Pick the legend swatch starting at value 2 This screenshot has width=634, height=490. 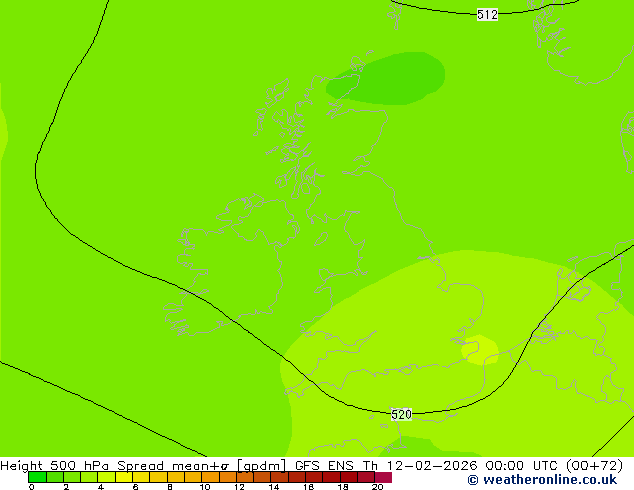(72, 477)
